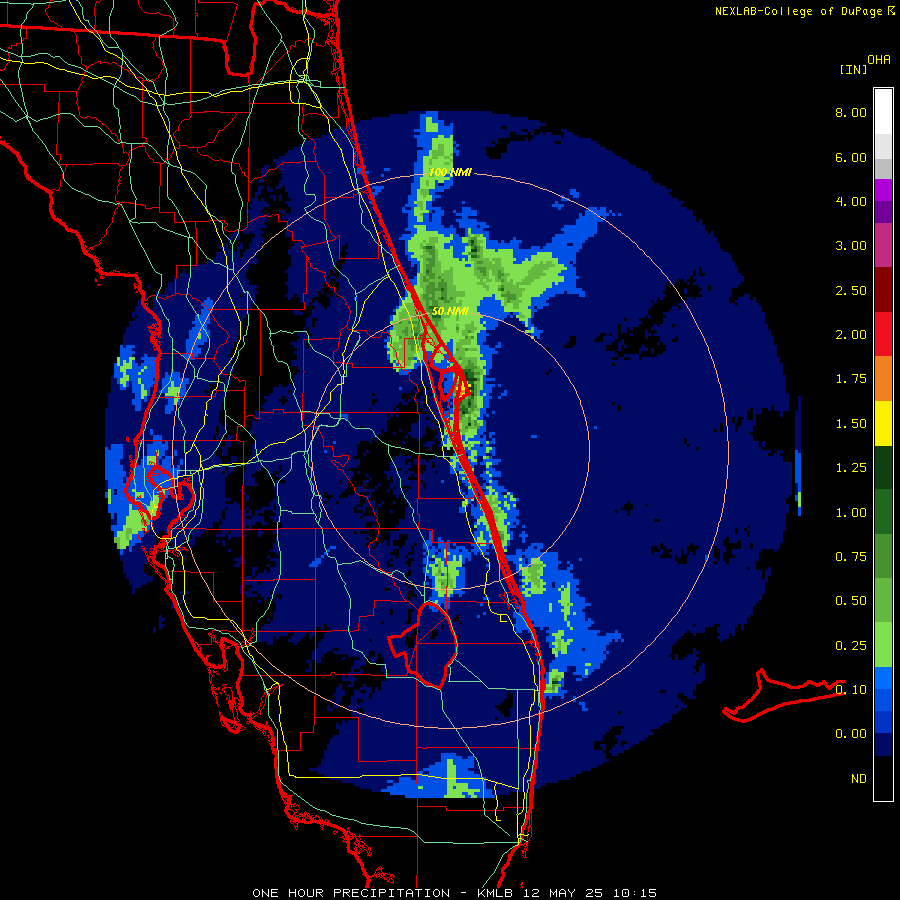Click the ND legend label

859,779
